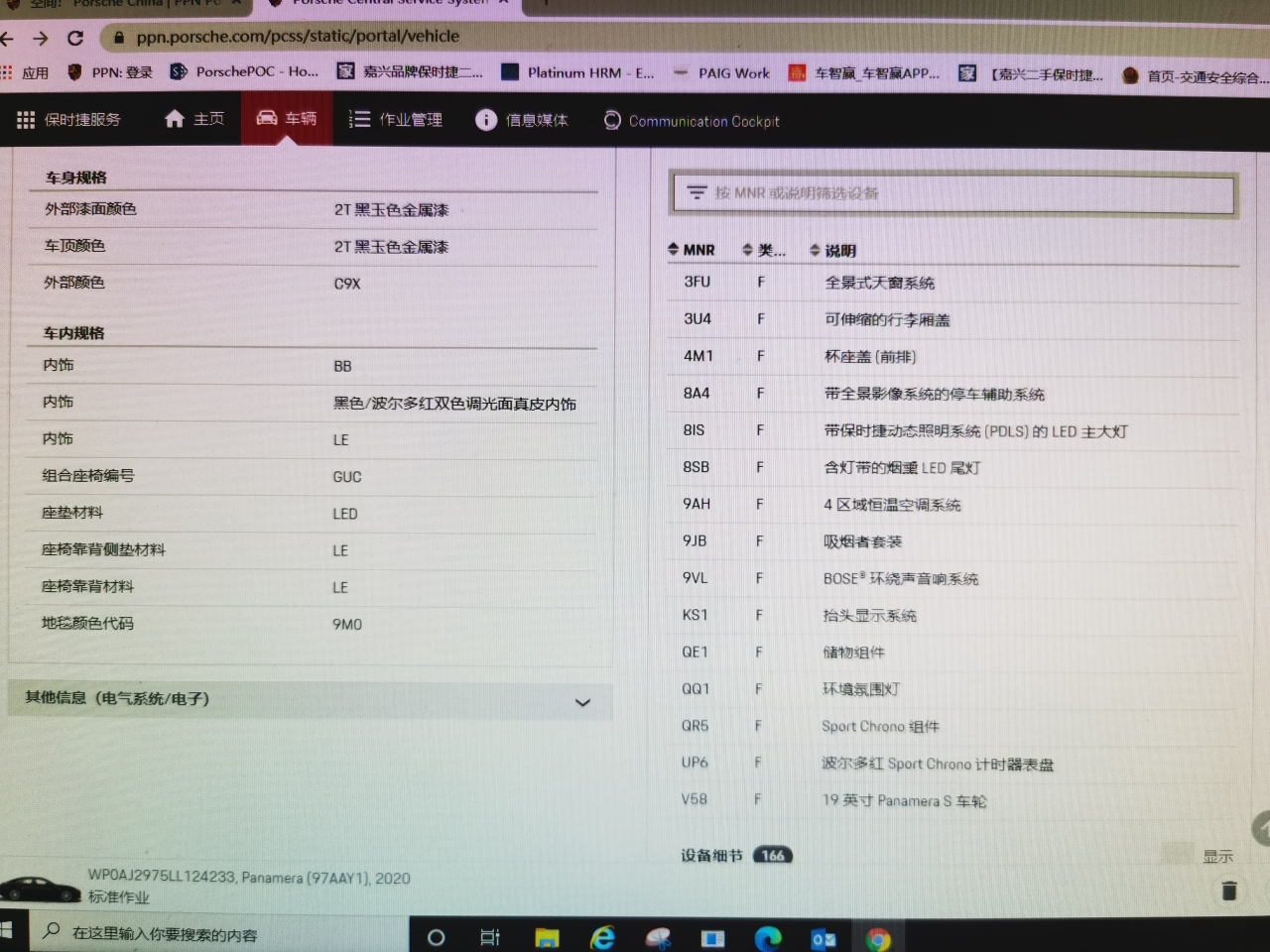This screenshot has height=952, width=1270.
Task: Select the 8SB LED 尾灯 row
Action: click(953, 467)
